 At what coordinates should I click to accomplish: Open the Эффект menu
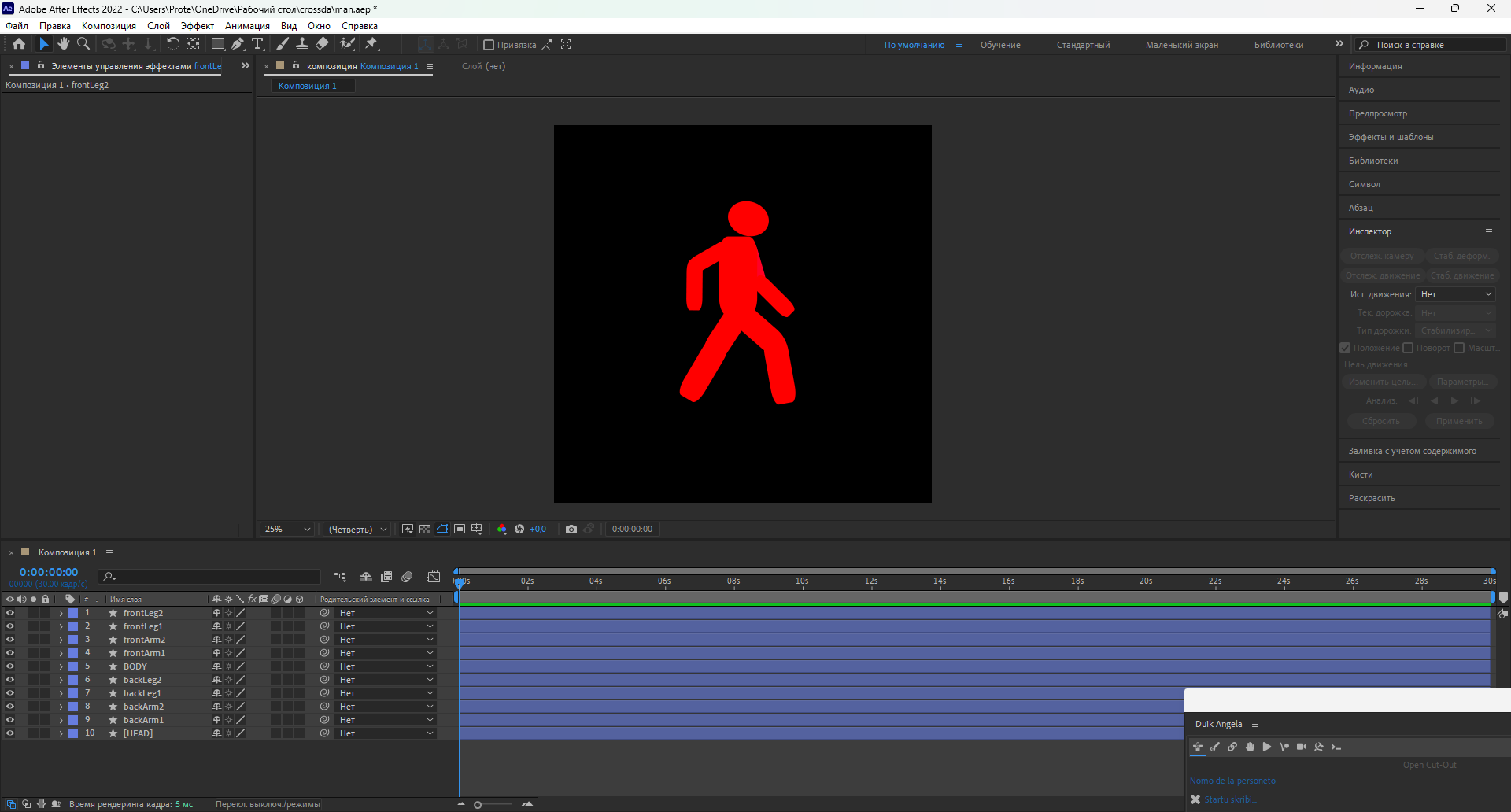click(197, 26)
